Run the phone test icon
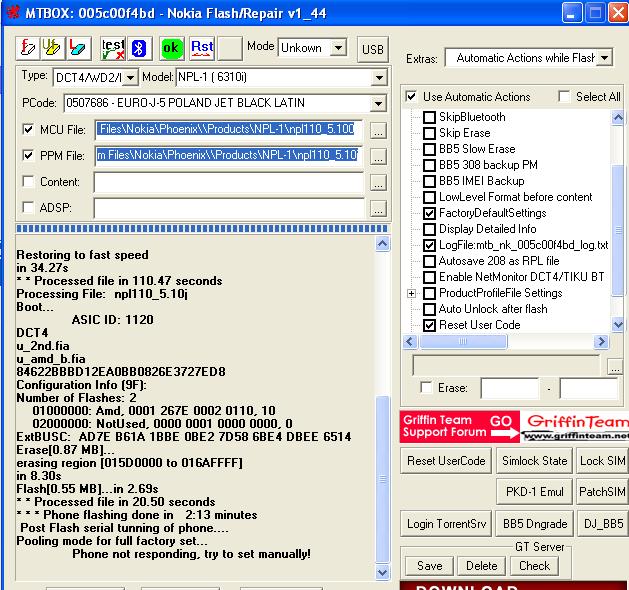The height and width of the screenshot is (590, 629). 113,48
